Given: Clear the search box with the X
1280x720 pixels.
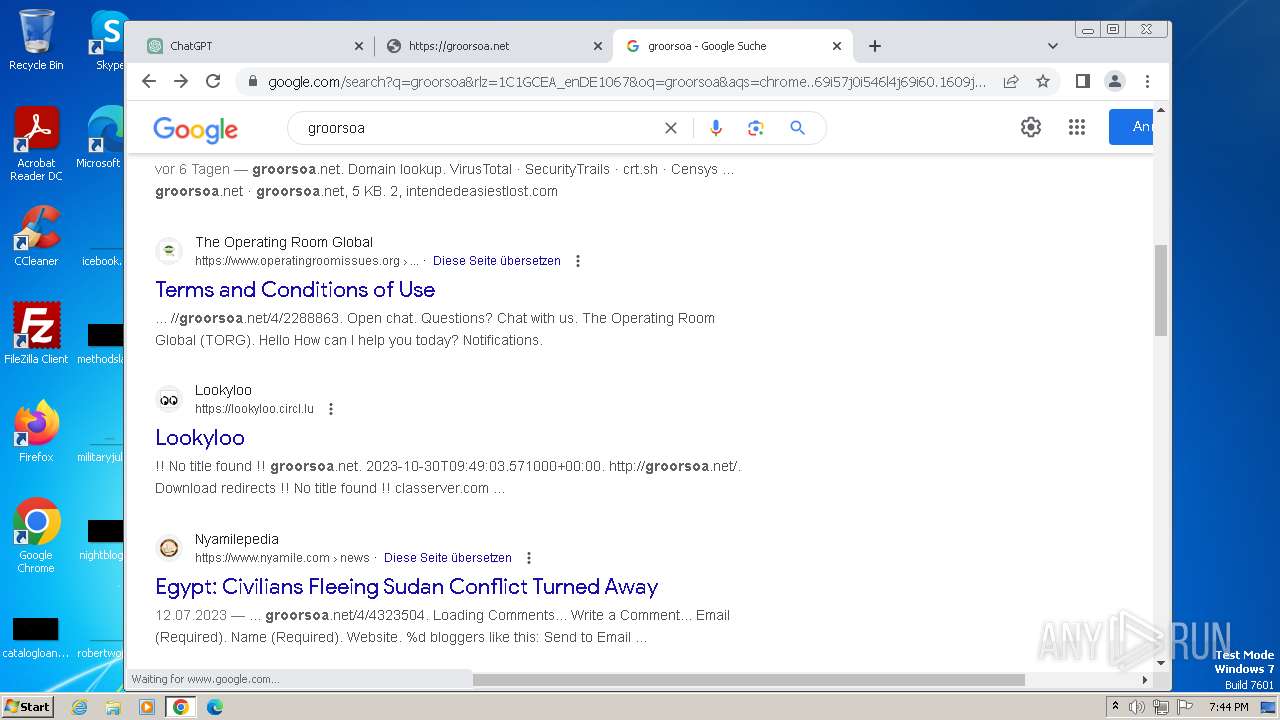Looking at the screenshot, I should 671,128.
